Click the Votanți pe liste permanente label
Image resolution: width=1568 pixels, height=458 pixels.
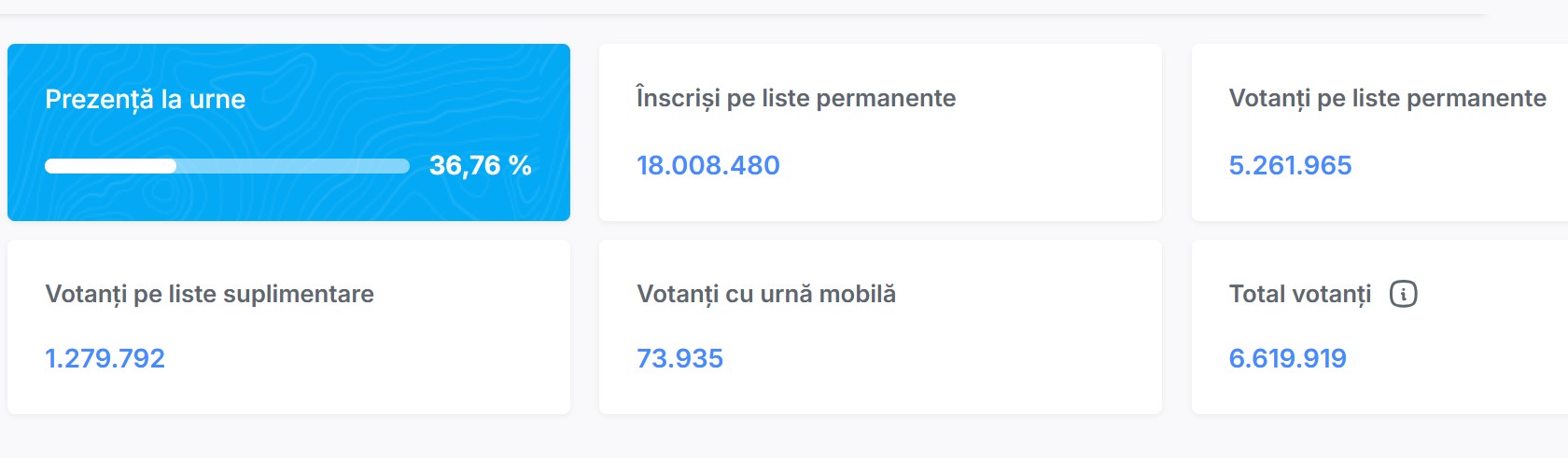coord(1387,99)
